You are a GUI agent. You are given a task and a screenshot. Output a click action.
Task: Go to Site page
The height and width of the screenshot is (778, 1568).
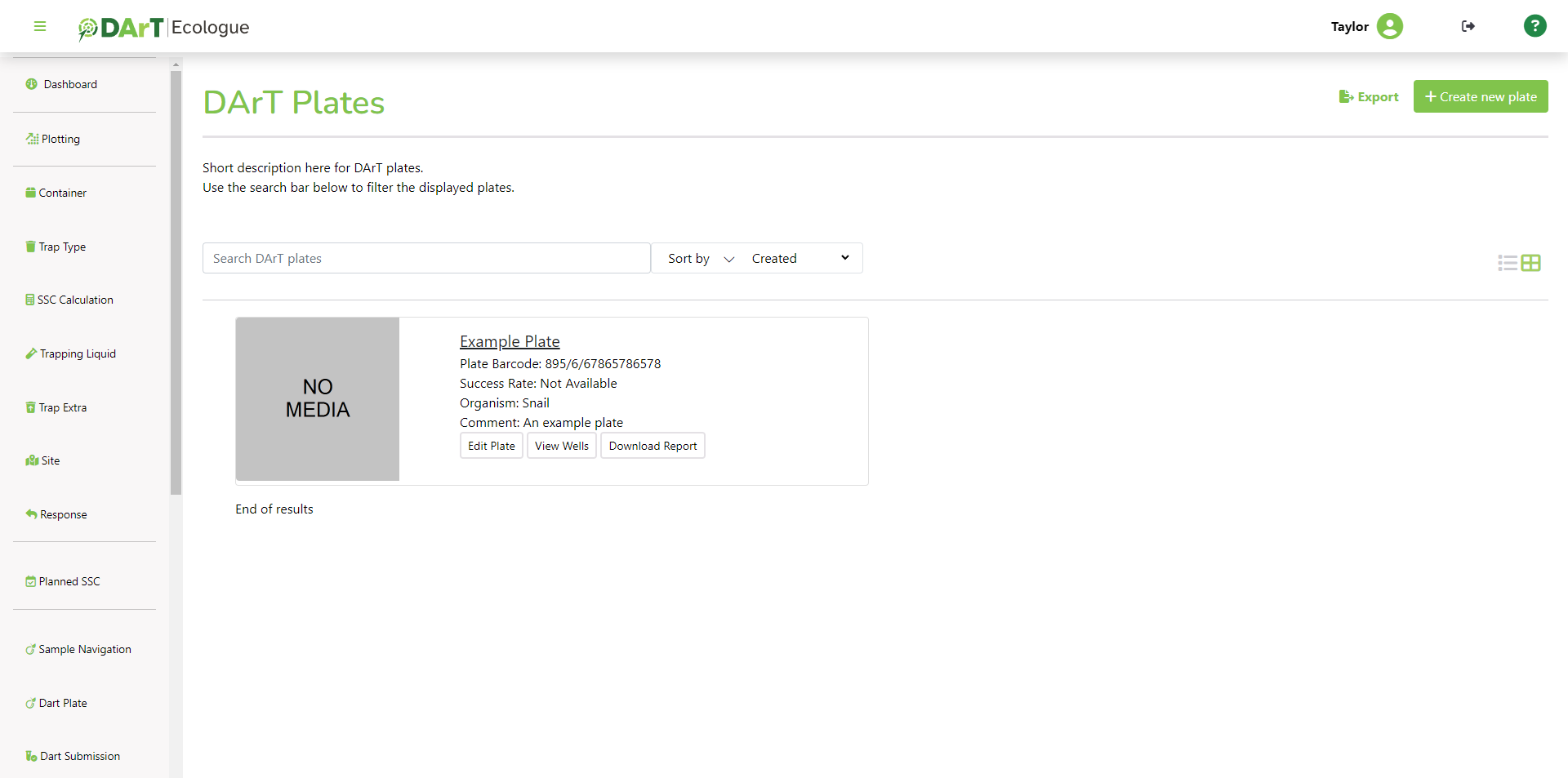51,460
